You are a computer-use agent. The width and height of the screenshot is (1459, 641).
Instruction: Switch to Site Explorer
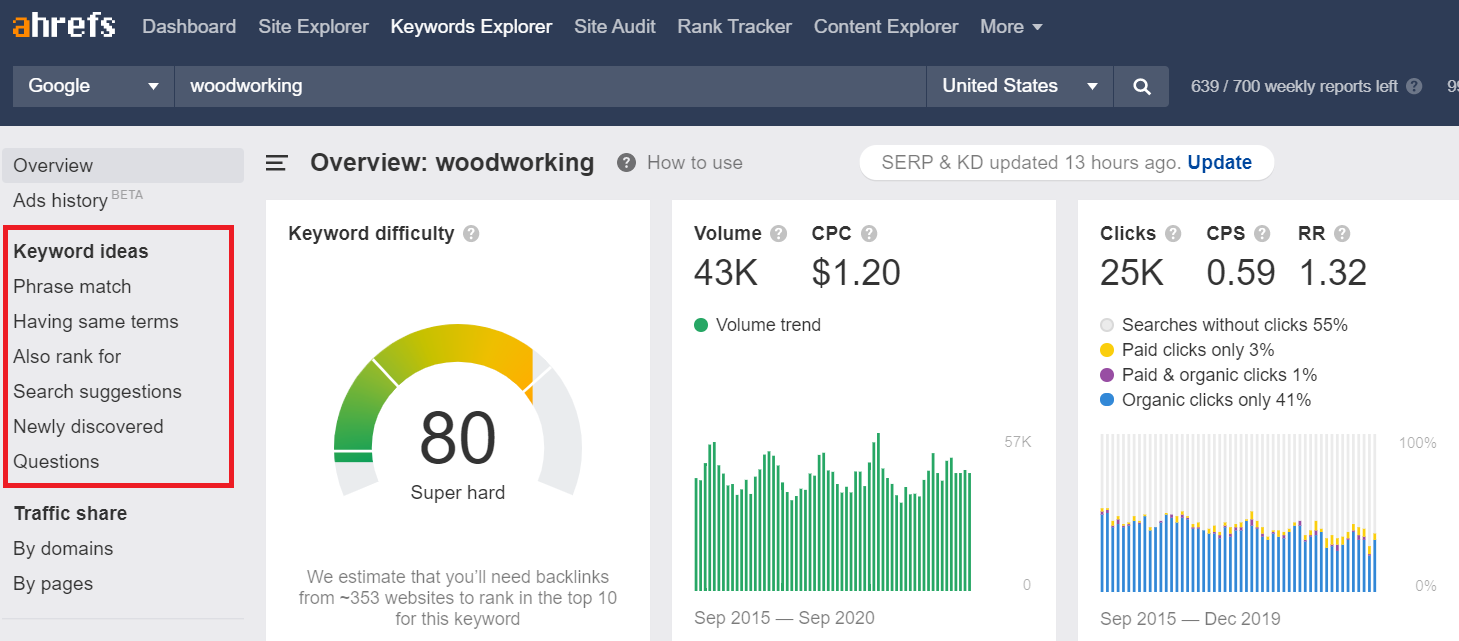point(313,26)
